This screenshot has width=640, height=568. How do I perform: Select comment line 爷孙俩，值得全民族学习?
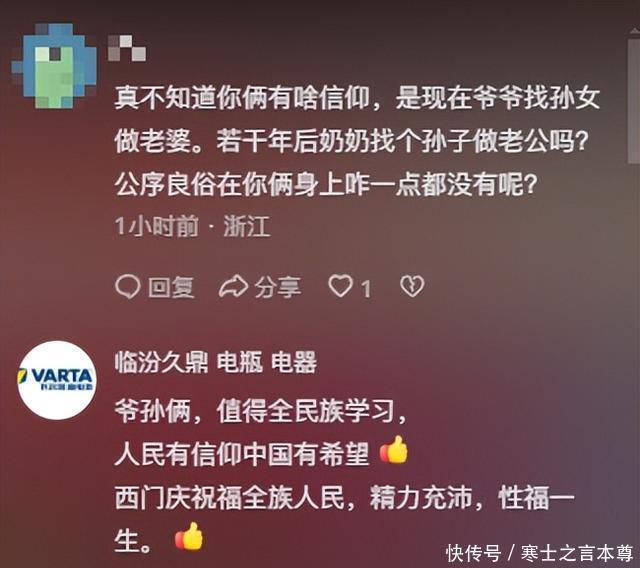[260, 412]
